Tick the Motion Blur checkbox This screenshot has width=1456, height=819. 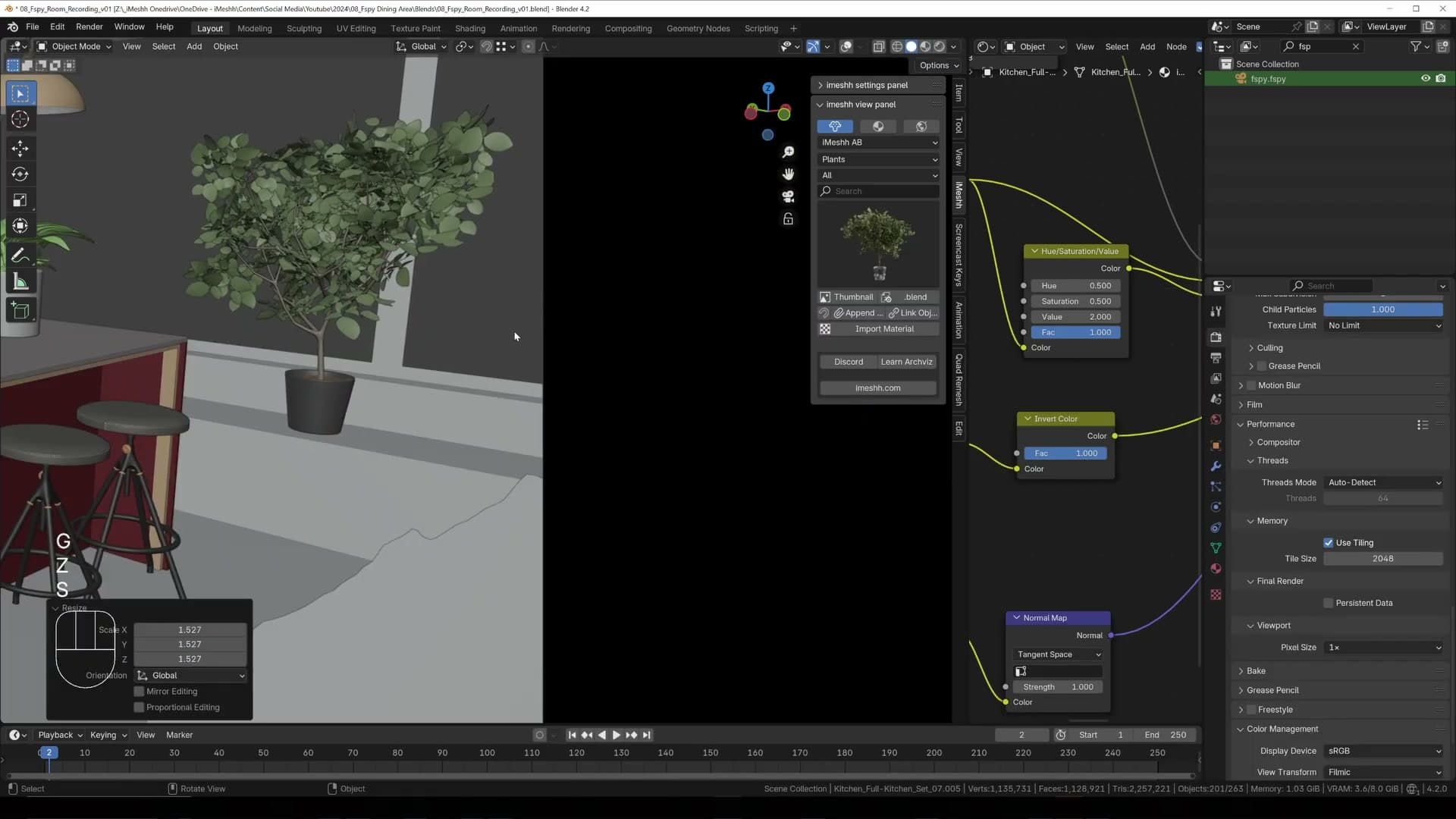(x=1251, y=386)
